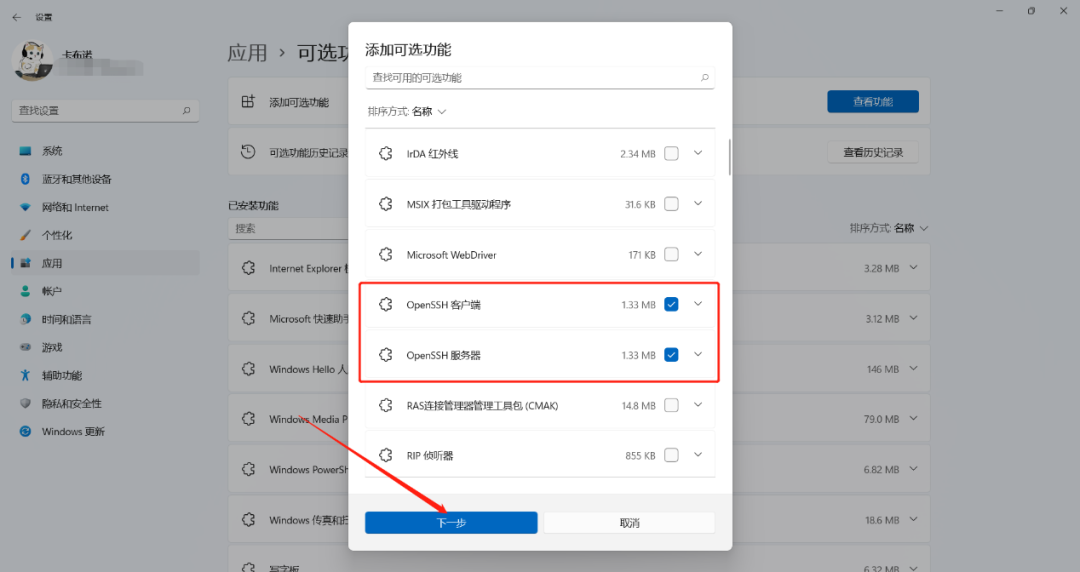
Task: Expand MSIX 打包工具驱动程序 details chevron
Action: tap(698, 203)
